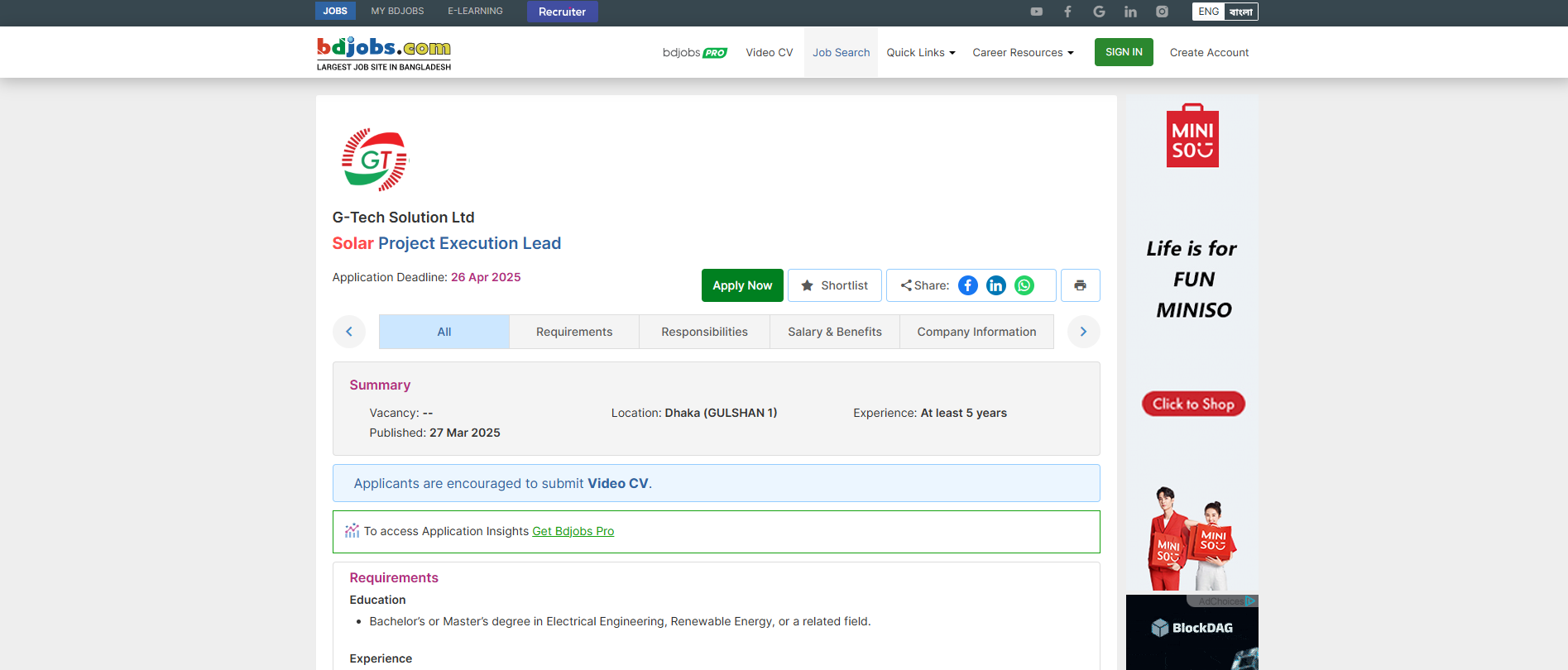Share the job on Facebook
1568x670 pixels.
click(967, 285)
